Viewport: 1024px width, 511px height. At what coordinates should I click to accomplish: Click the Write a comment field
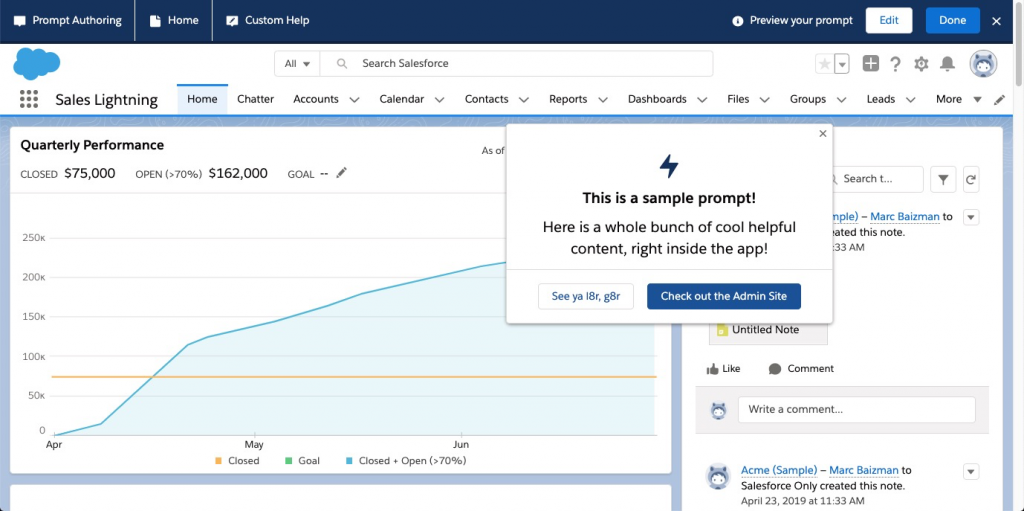(x=856, y=409)
